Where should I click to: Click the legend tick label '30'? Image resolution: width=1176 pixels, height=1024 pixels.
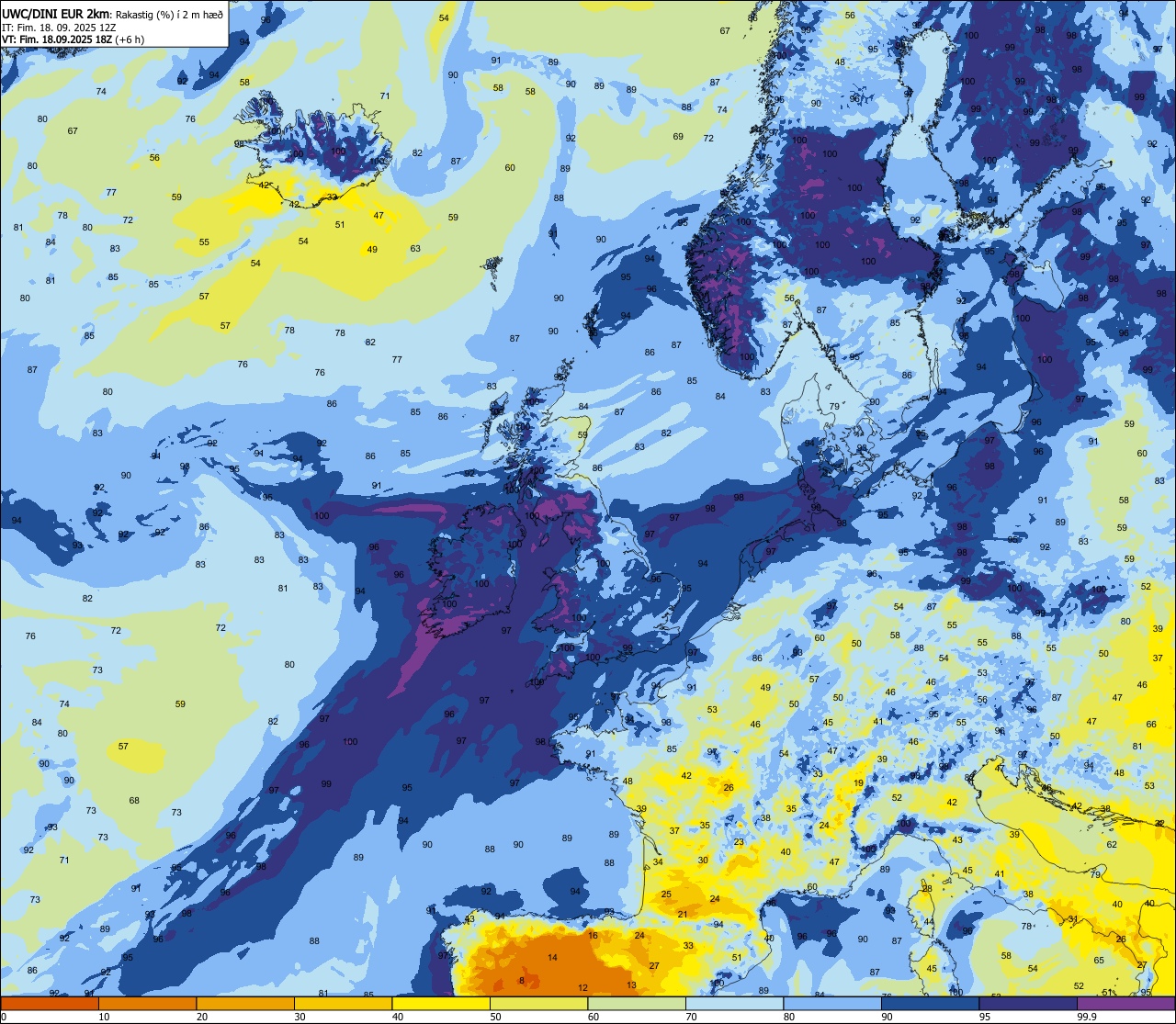tap(300, 1017)
